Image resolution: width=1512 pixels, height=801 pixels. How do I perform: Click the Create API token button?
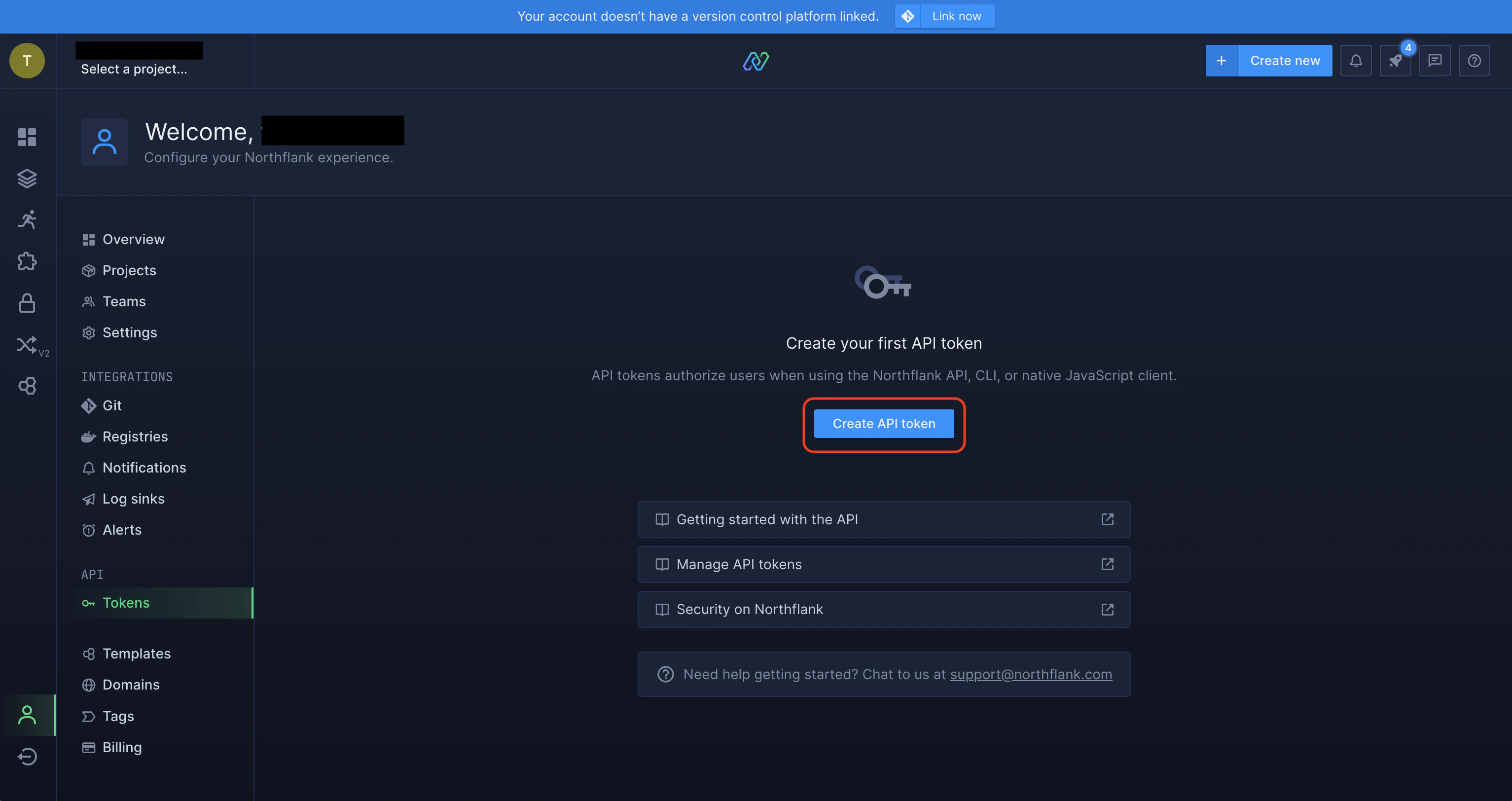point(884,423)
